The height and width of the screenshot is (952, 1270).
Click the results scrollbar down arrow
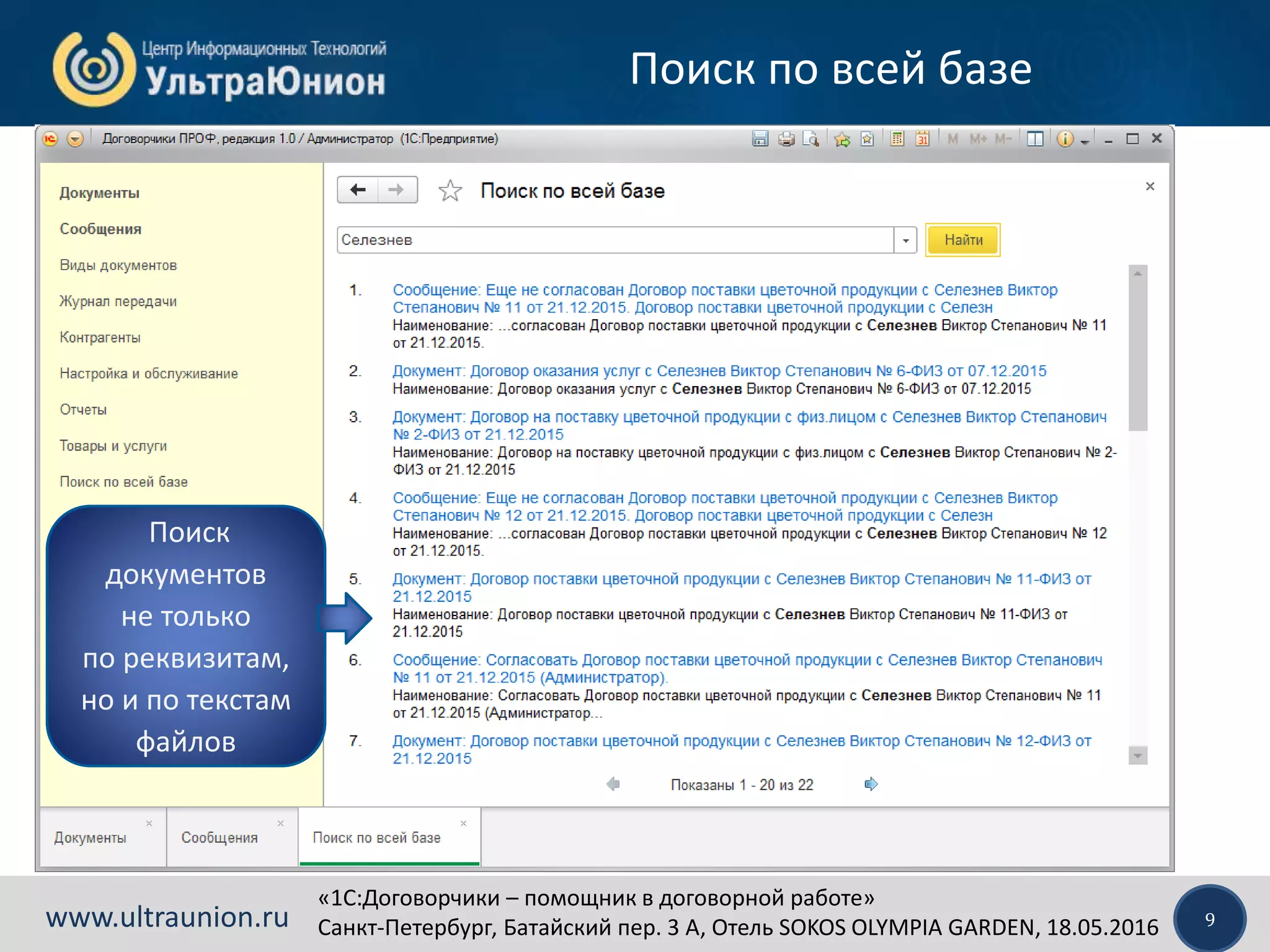pyautogui.click(x=1138, y=756)
